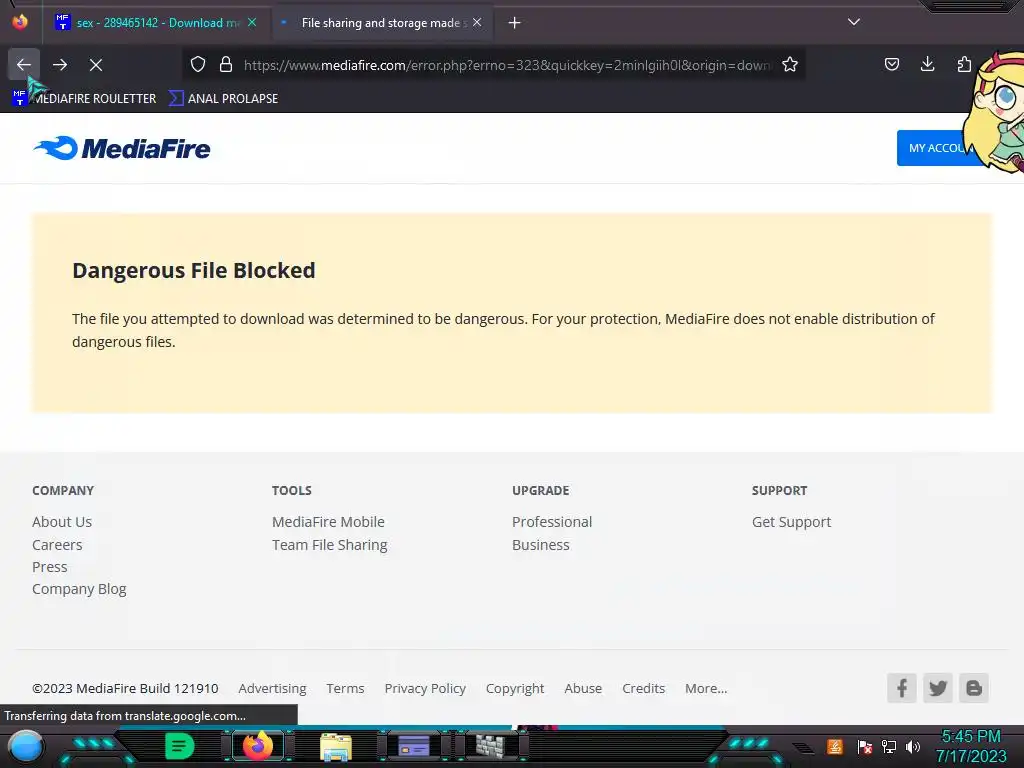Open the Get Support link
The height and width of the screenshot is (768, 1024).
pos(792,522)
